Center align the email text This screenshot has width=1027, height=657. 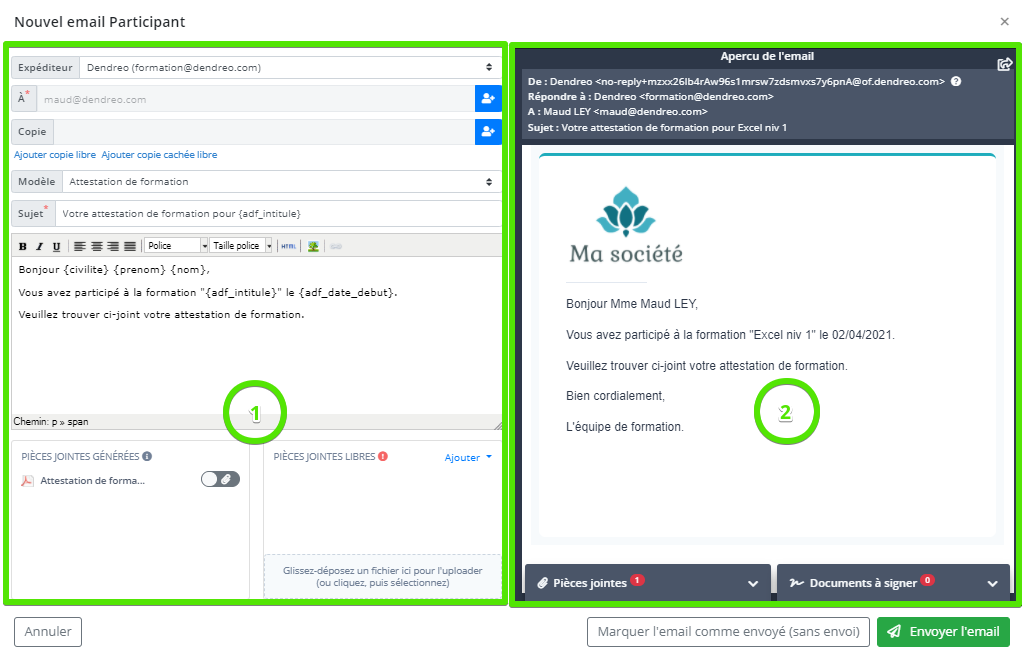coord(96,246)
